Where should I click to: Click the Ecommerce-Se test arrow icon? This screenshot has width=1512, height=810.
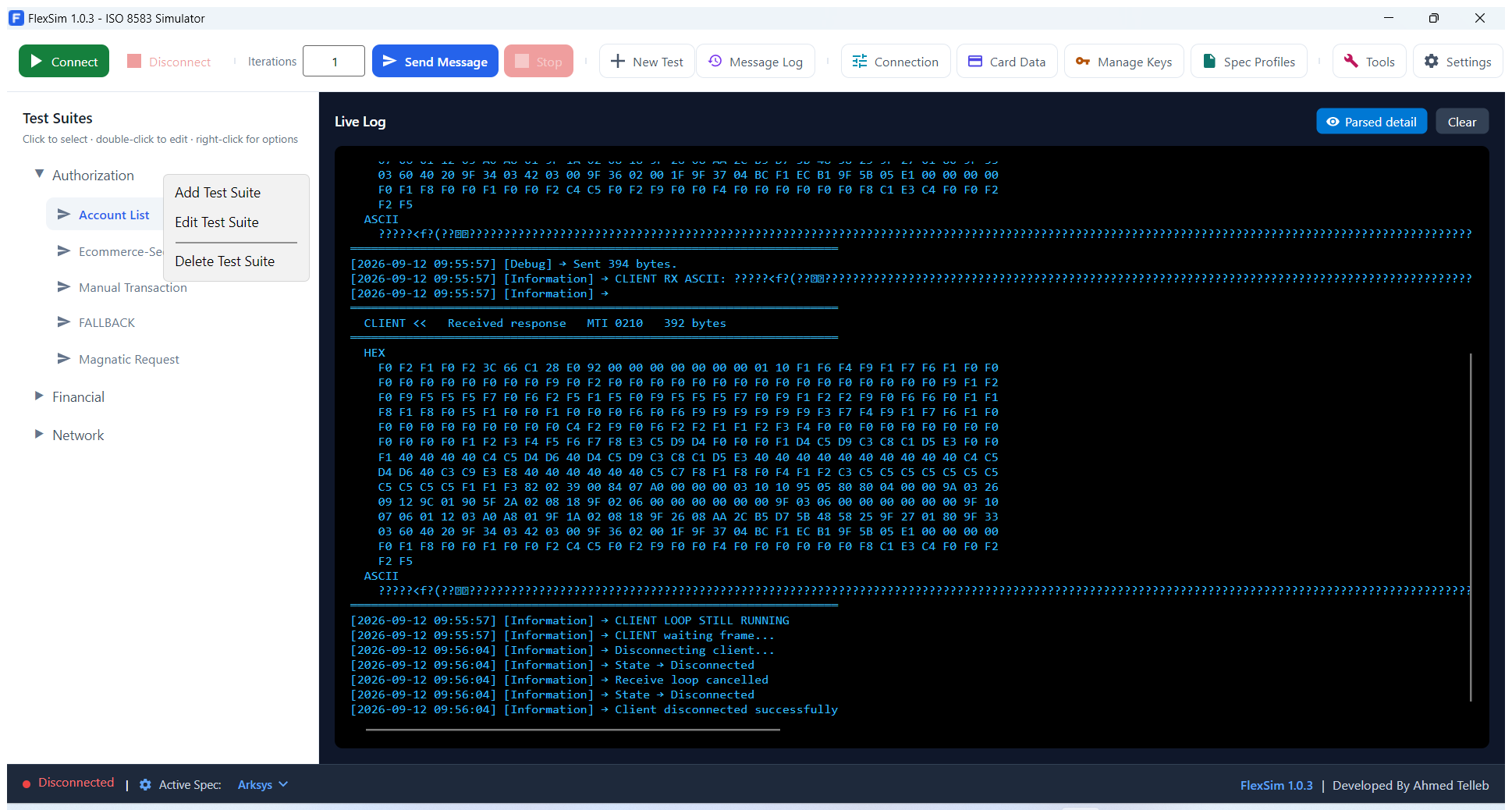point(64,250)
